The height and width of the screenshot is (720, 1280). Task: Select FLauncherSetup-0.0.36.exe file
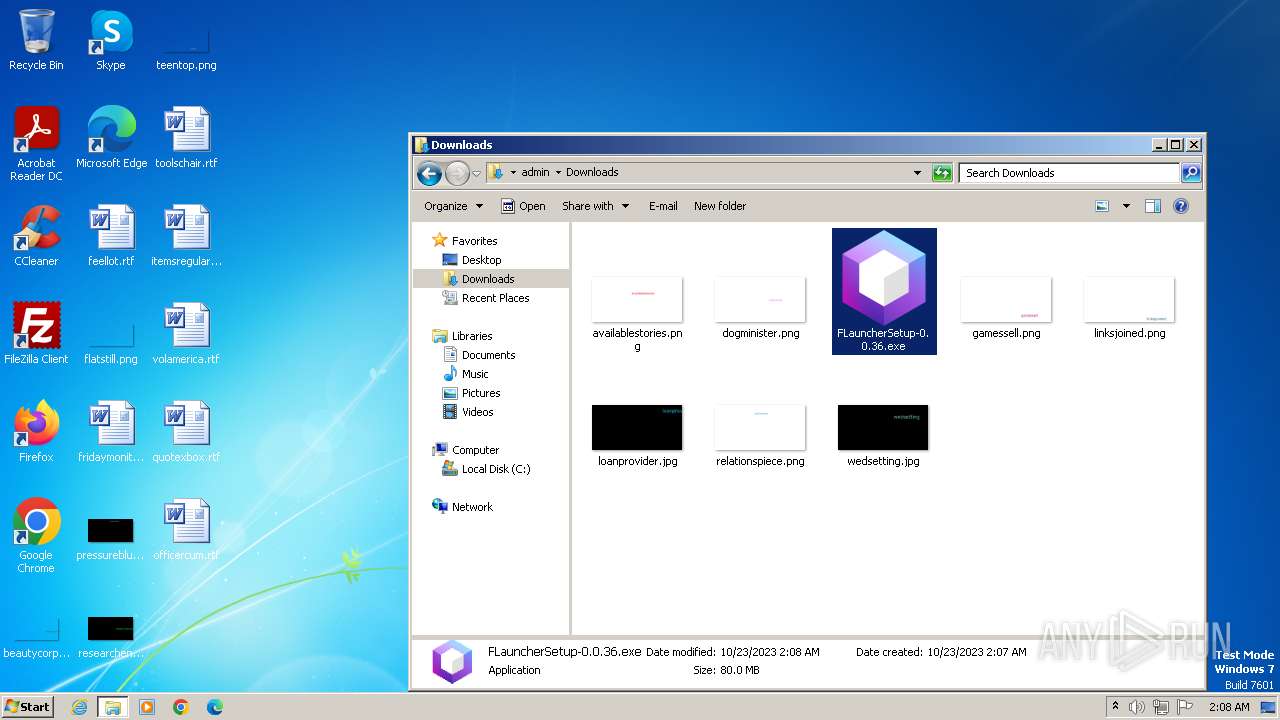(884, 291)
